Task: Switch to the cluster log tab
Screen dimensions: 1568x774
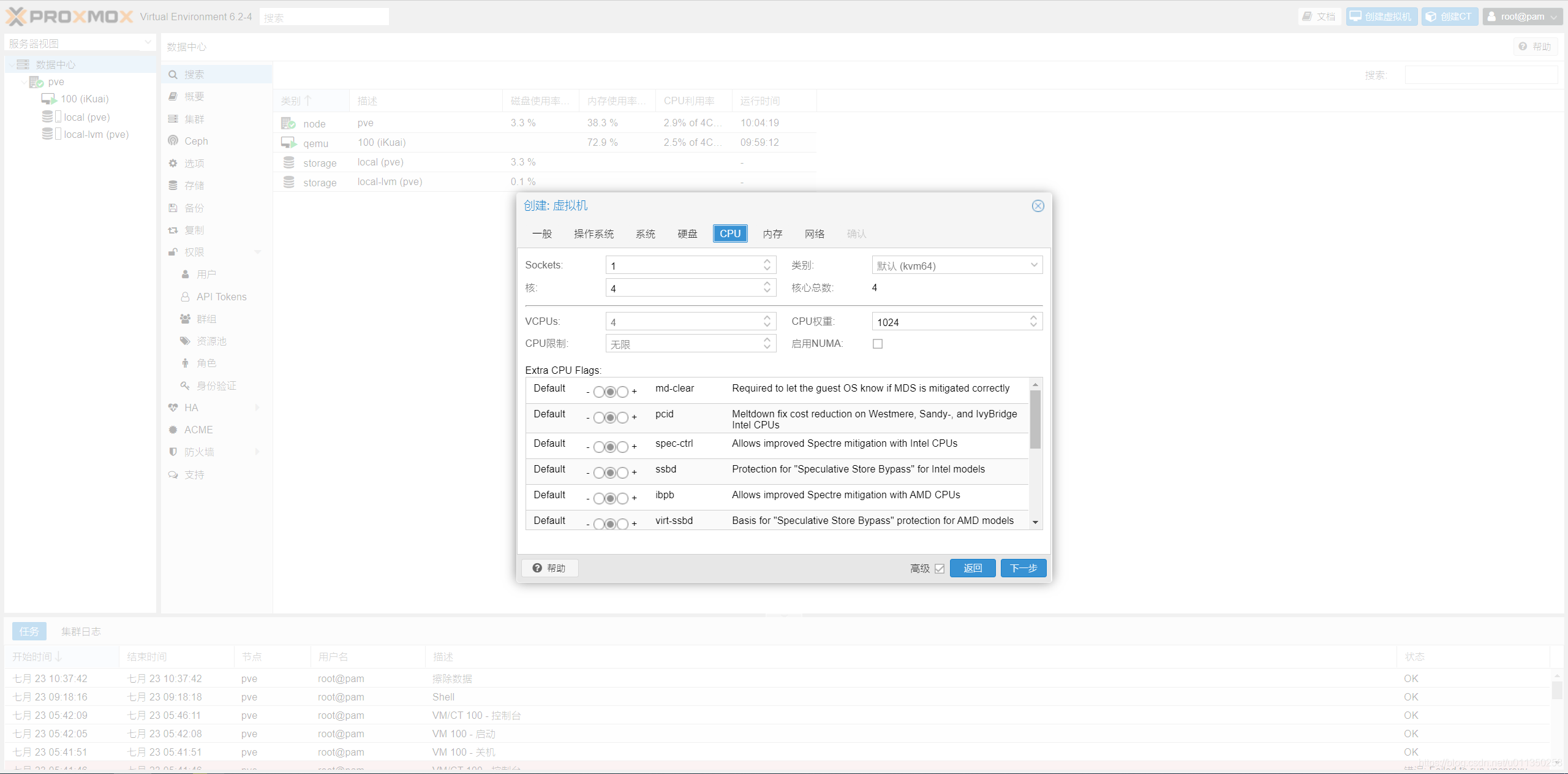Action: click(x=81, y=632)
